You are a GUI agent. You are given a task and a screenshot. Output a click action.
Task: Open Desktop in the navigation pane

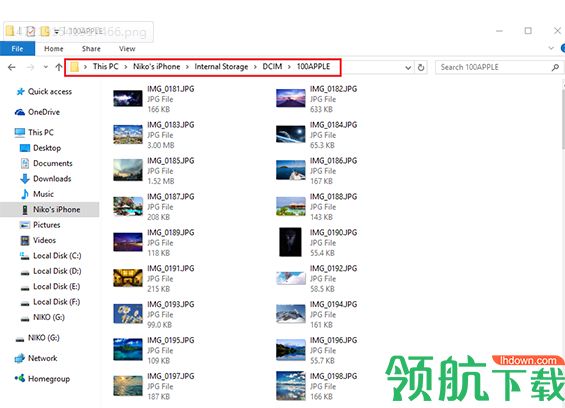(40, 148)
